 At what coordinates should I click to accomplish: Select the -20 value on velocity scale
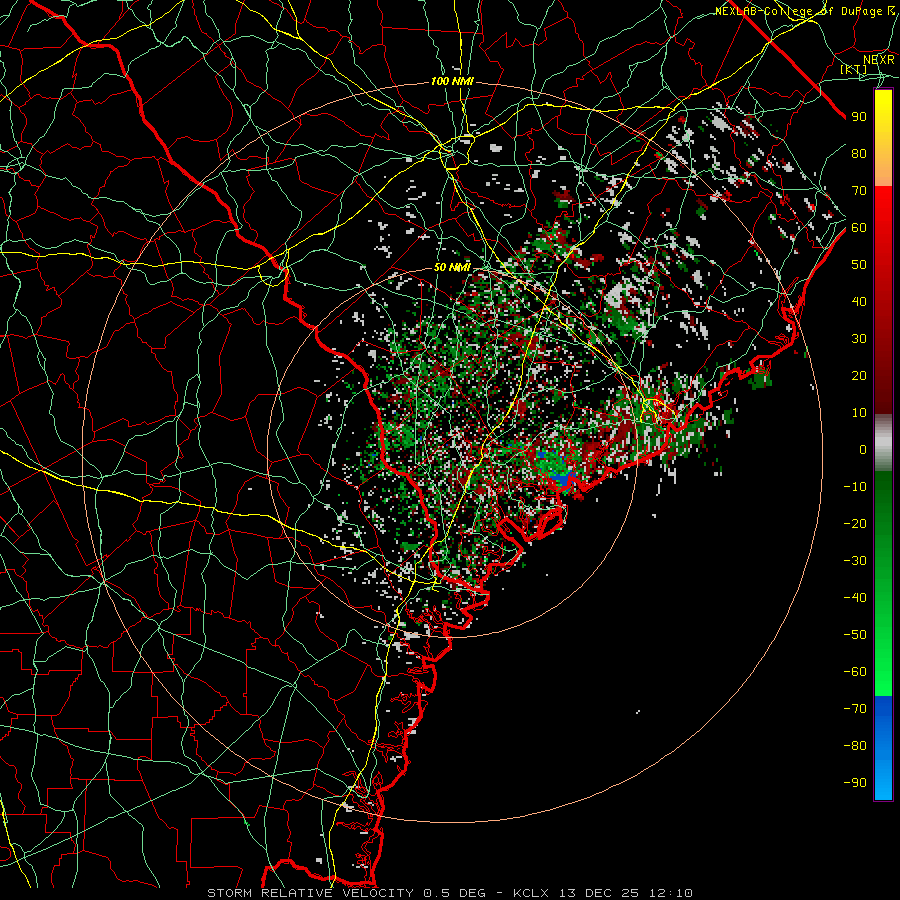855,523
